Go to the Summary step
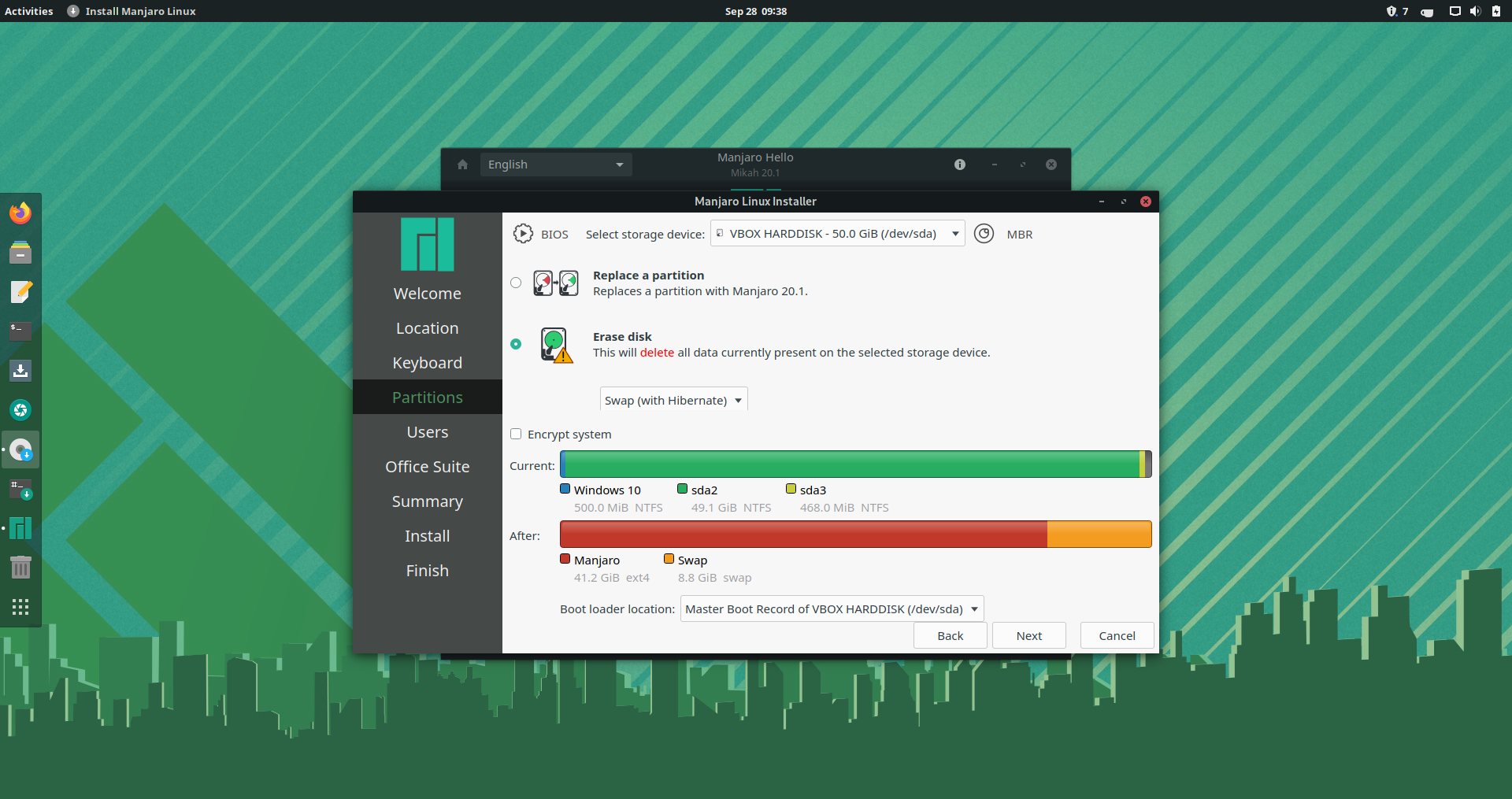1512x799 pixels. coord(428,501)
